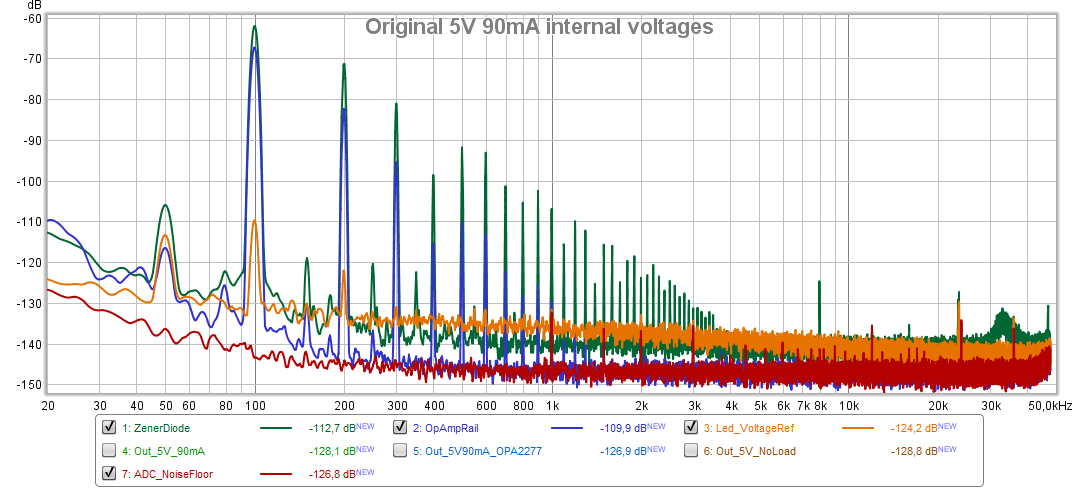The width and height of the screenshot is (1079, 488).
Task: Select the '3: Led_VoltageRef' legend label
Action: tap(747, 428)
